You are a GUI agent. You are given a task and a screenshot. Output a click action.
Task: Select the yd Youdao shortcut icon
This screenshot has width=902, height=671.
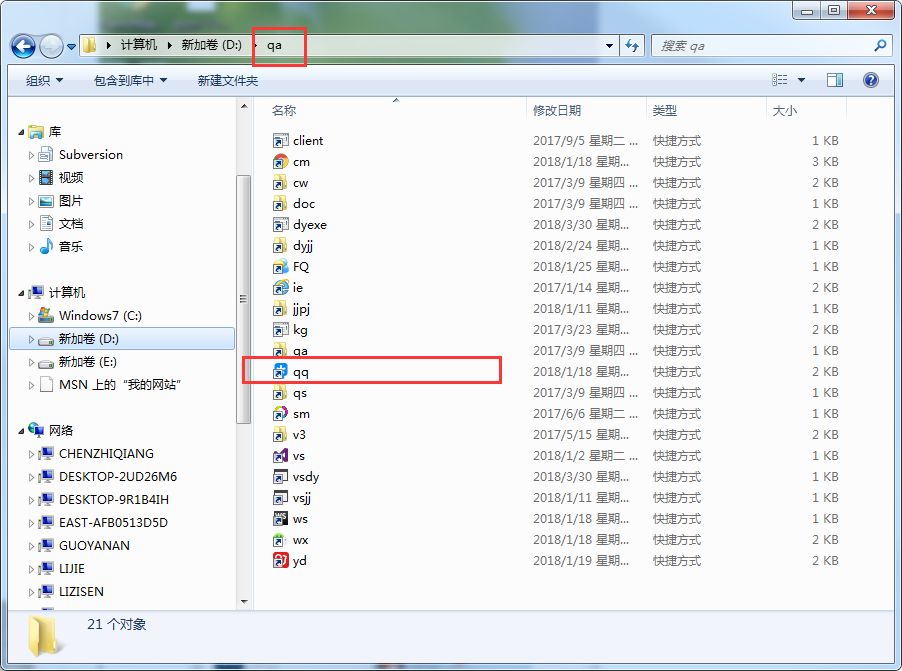point(280,561)
